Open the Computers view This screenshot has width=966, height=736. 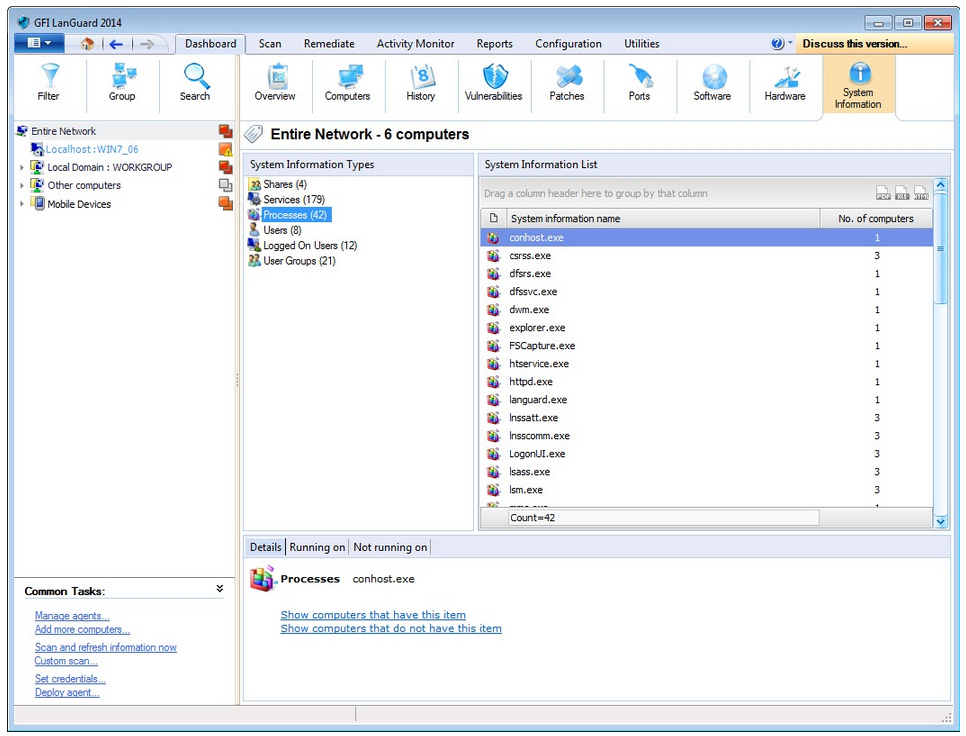pyautogui.click(x=347, y=83)
